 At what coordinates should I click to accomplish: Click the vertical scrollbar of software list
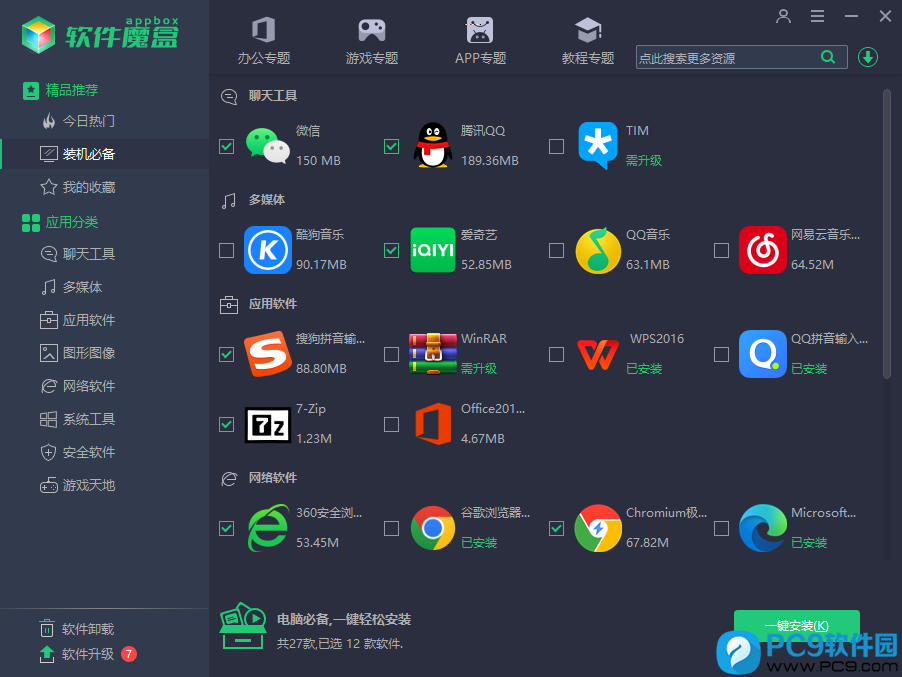point(886,234)
